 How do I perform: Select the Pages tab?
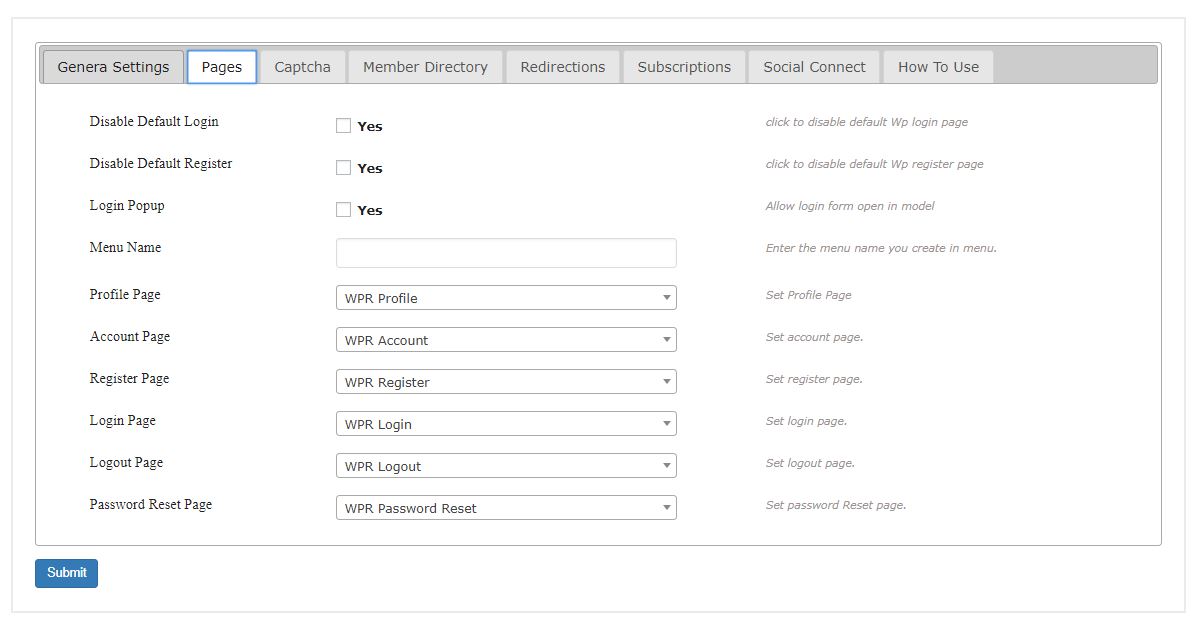coord(222,67)
